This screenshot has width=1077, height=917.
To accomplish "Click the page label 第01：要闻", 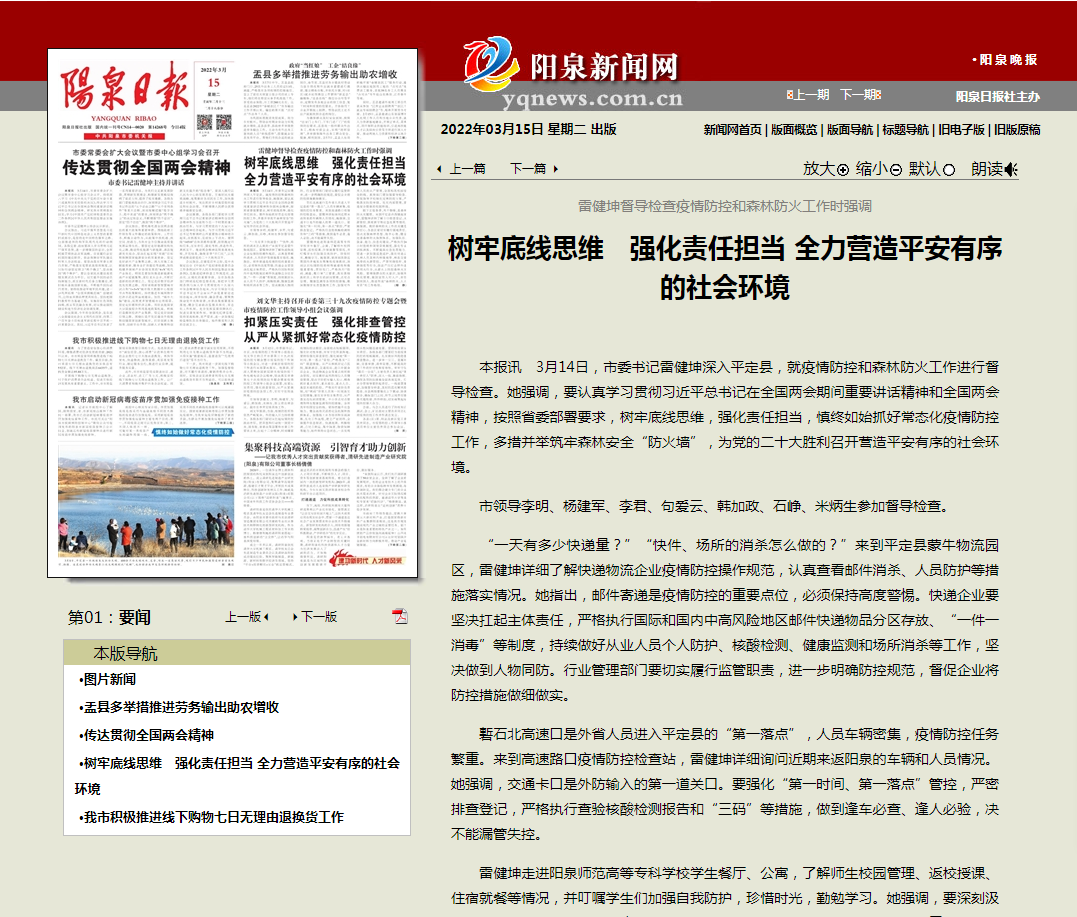I will tap(109, 618).
